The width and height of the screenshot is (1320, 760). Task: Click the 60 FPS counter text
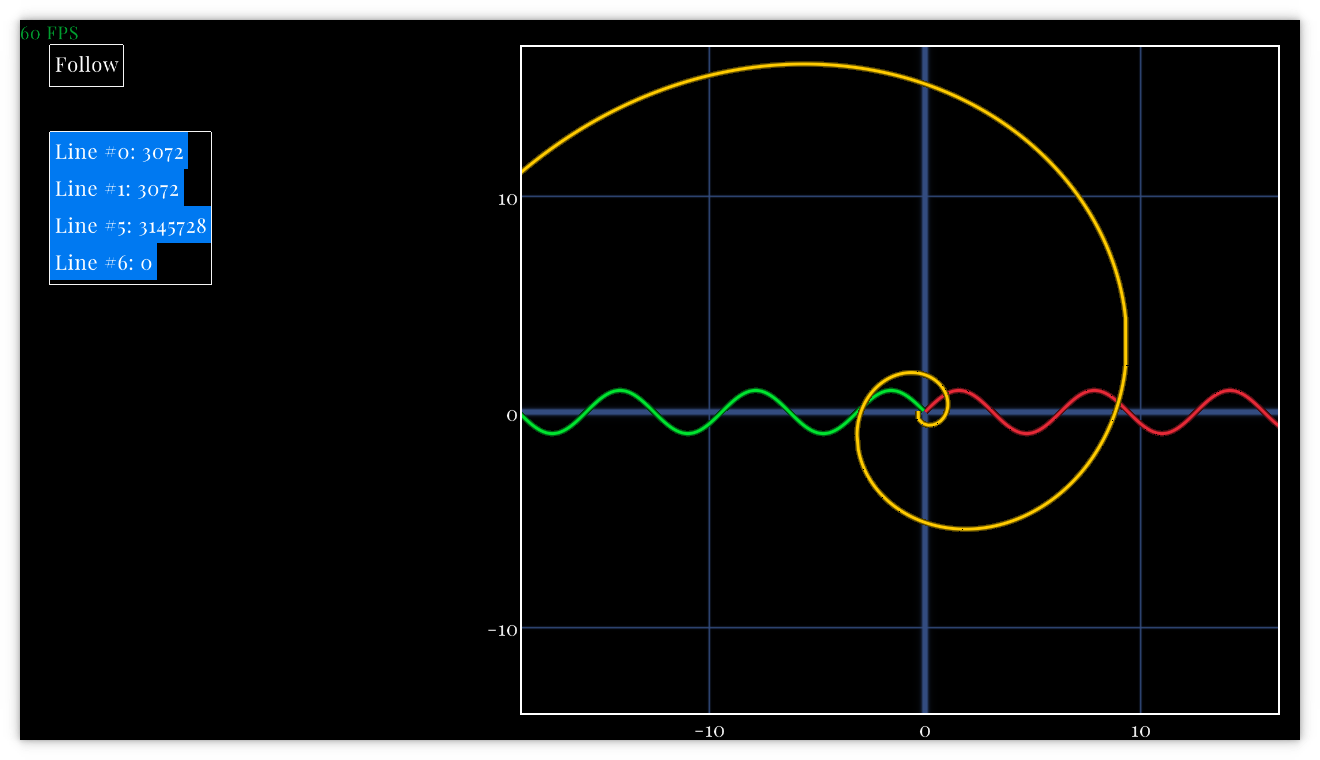coord(49,33)
